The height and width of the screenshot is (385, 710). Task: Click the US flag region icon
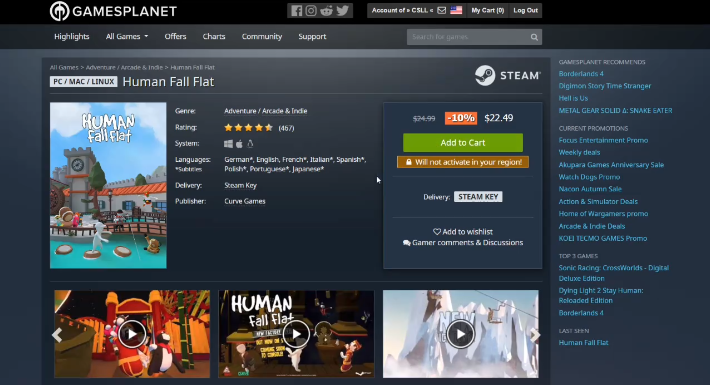[x=456, y=10]
